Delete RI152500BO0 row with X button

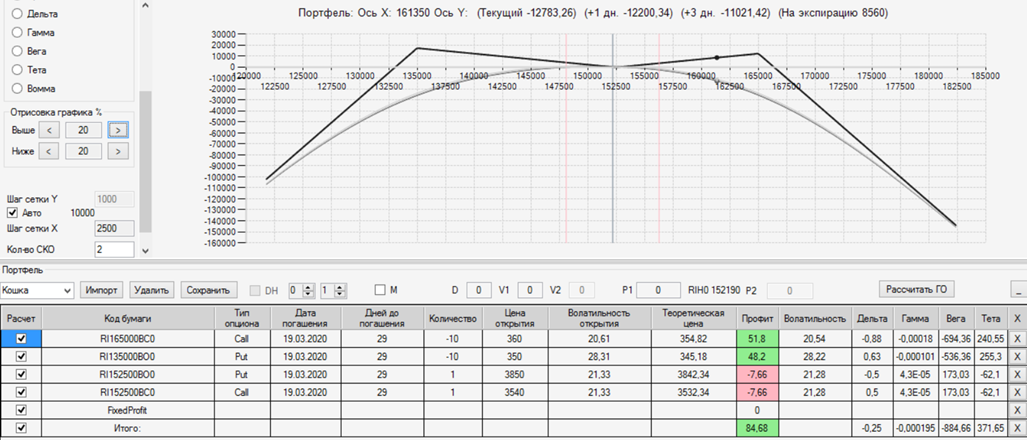[1017, 374]
